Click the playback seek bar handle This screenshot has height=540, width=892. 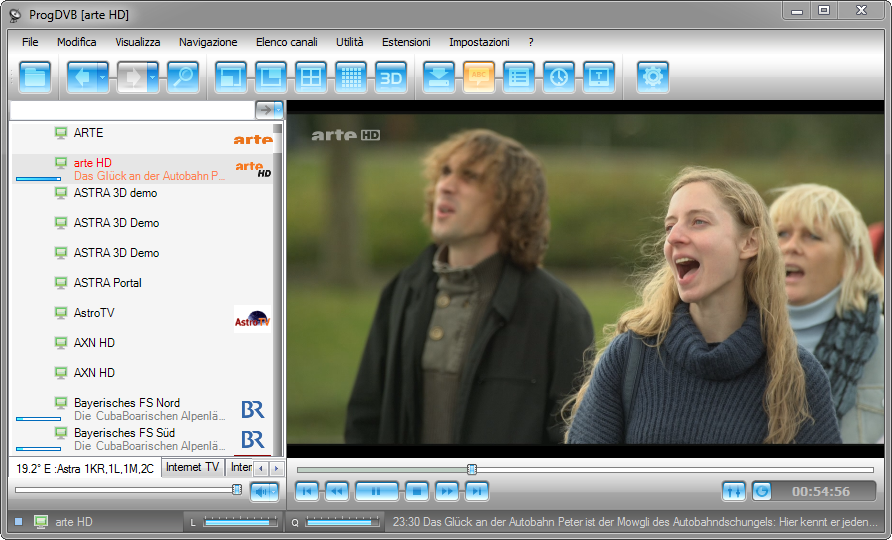[x=472, y=469]
